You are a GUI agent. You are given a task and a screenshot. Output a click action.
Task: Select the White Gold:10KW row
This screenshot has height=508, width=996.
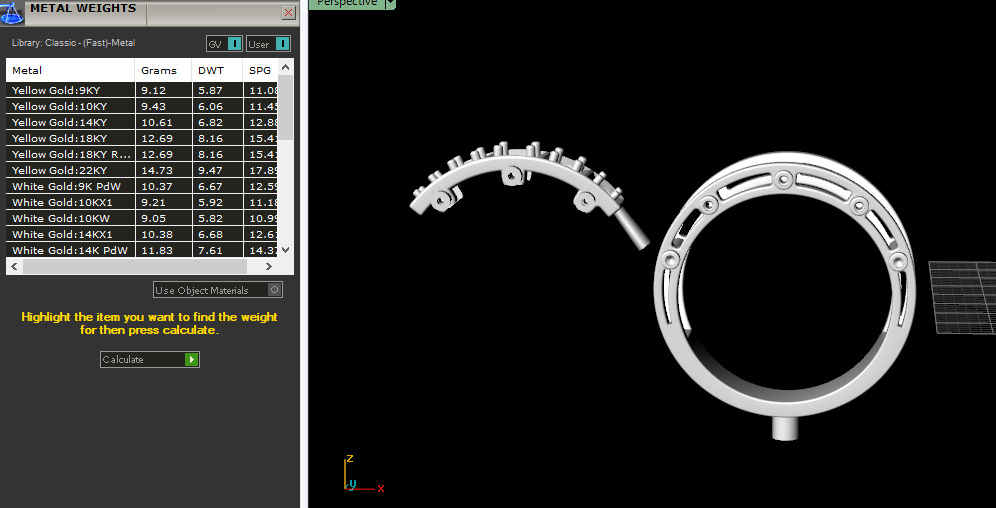click(x=142, y=218)
